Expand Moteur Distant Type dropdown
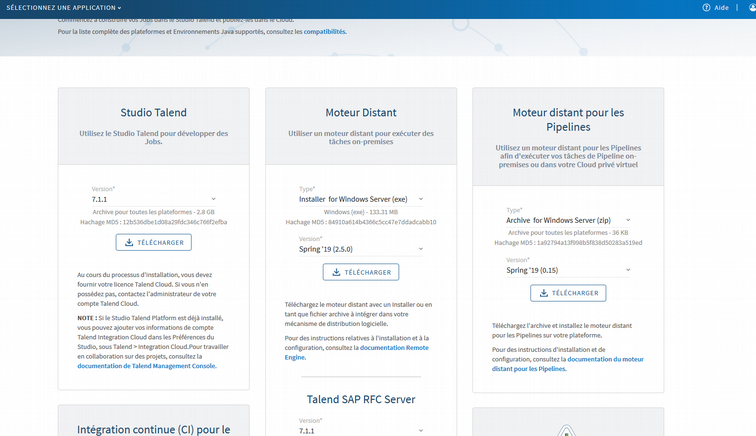Screen dimensions: 756x436 point(361,199)
